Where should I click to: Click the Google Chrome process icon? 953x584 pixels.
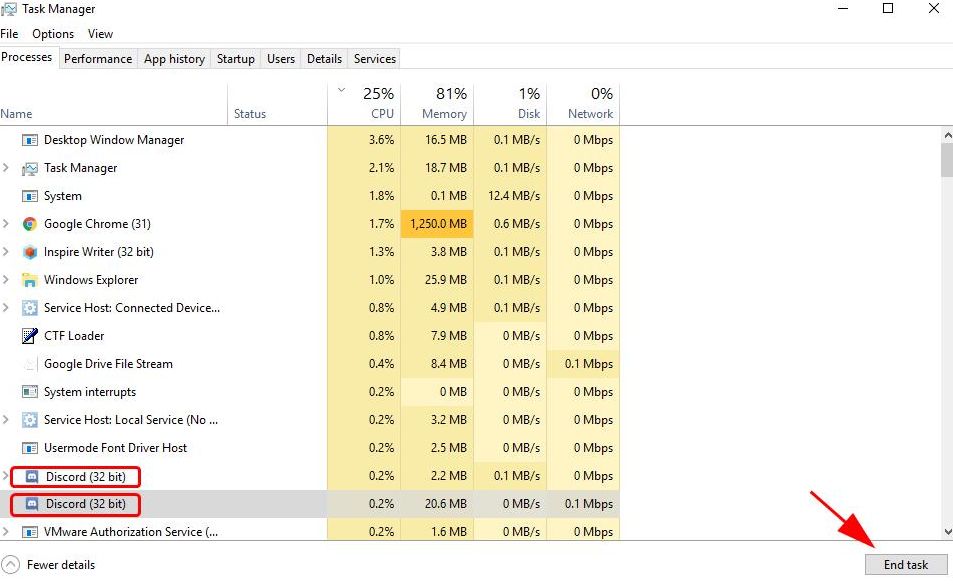click(30, 224)
